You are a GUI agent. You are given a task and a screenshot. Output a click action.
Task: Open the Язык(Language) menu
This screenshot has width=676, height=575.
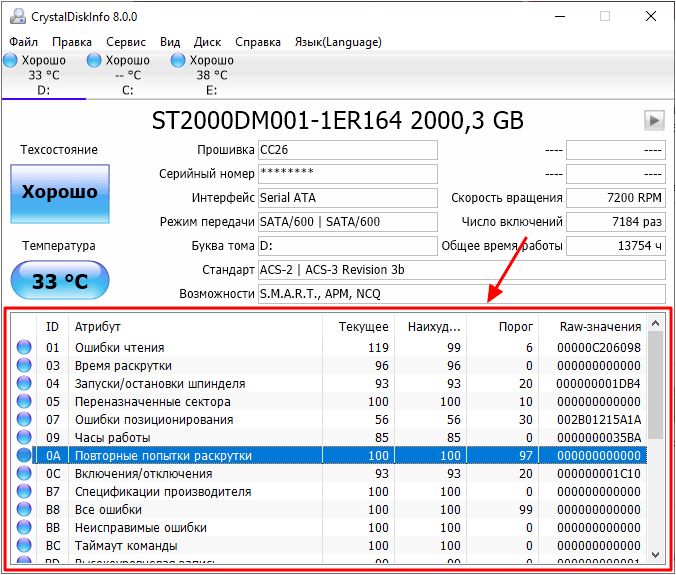tap(338, 42)
